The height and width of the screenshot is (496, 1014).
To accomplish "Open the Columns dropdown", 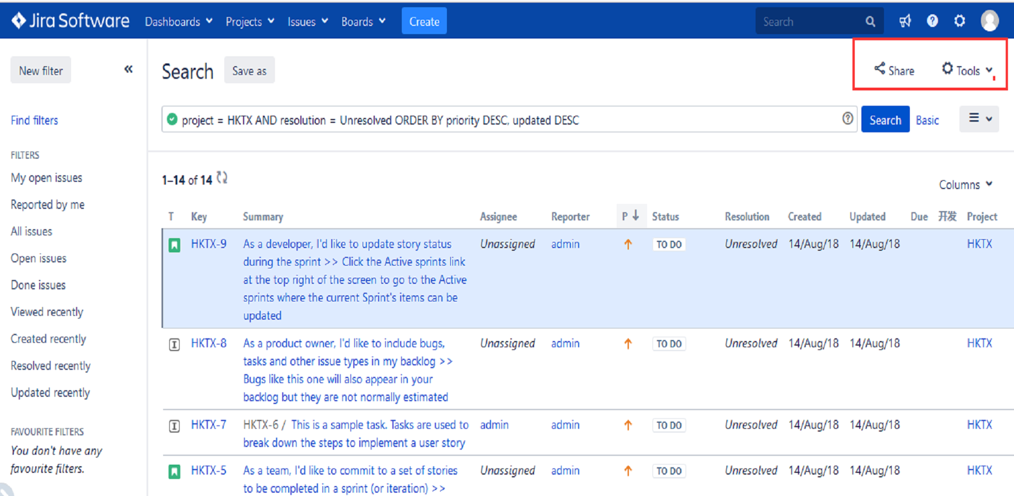I will coord(965,185).
